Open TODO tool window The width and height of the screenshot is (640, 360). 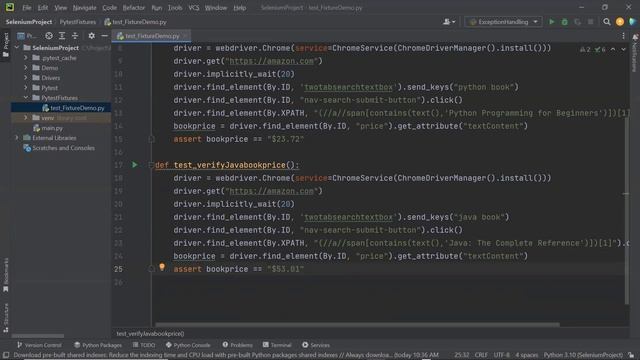point(144,345)
